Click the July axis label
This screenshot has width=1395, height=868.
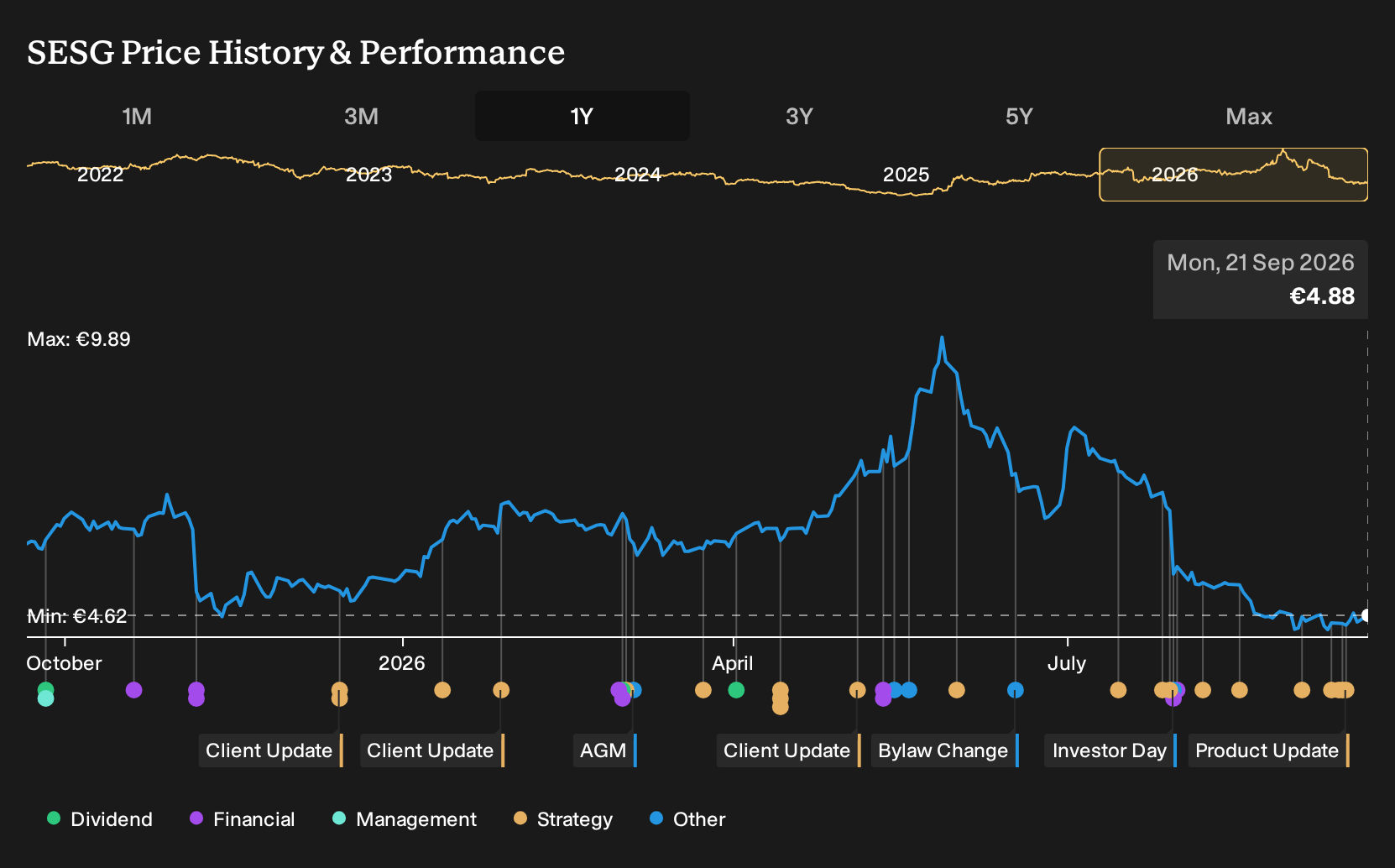point(1067,663)
